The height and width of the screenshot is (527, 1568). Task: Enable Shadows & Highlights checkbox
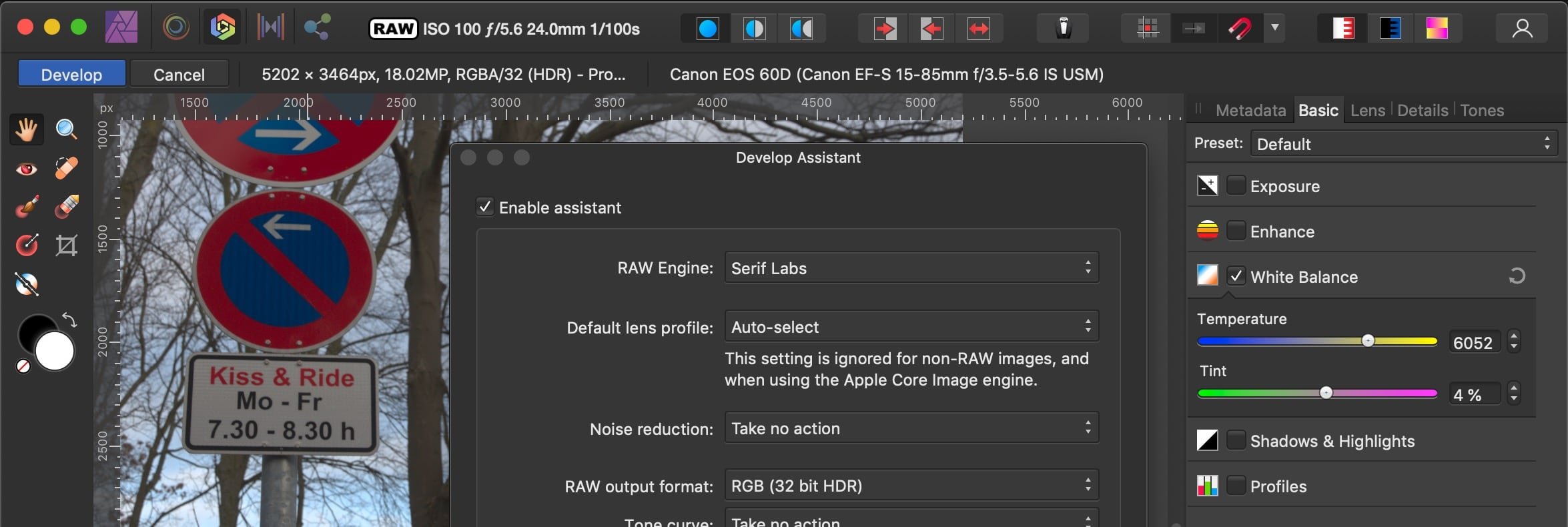coord(1236,440)
